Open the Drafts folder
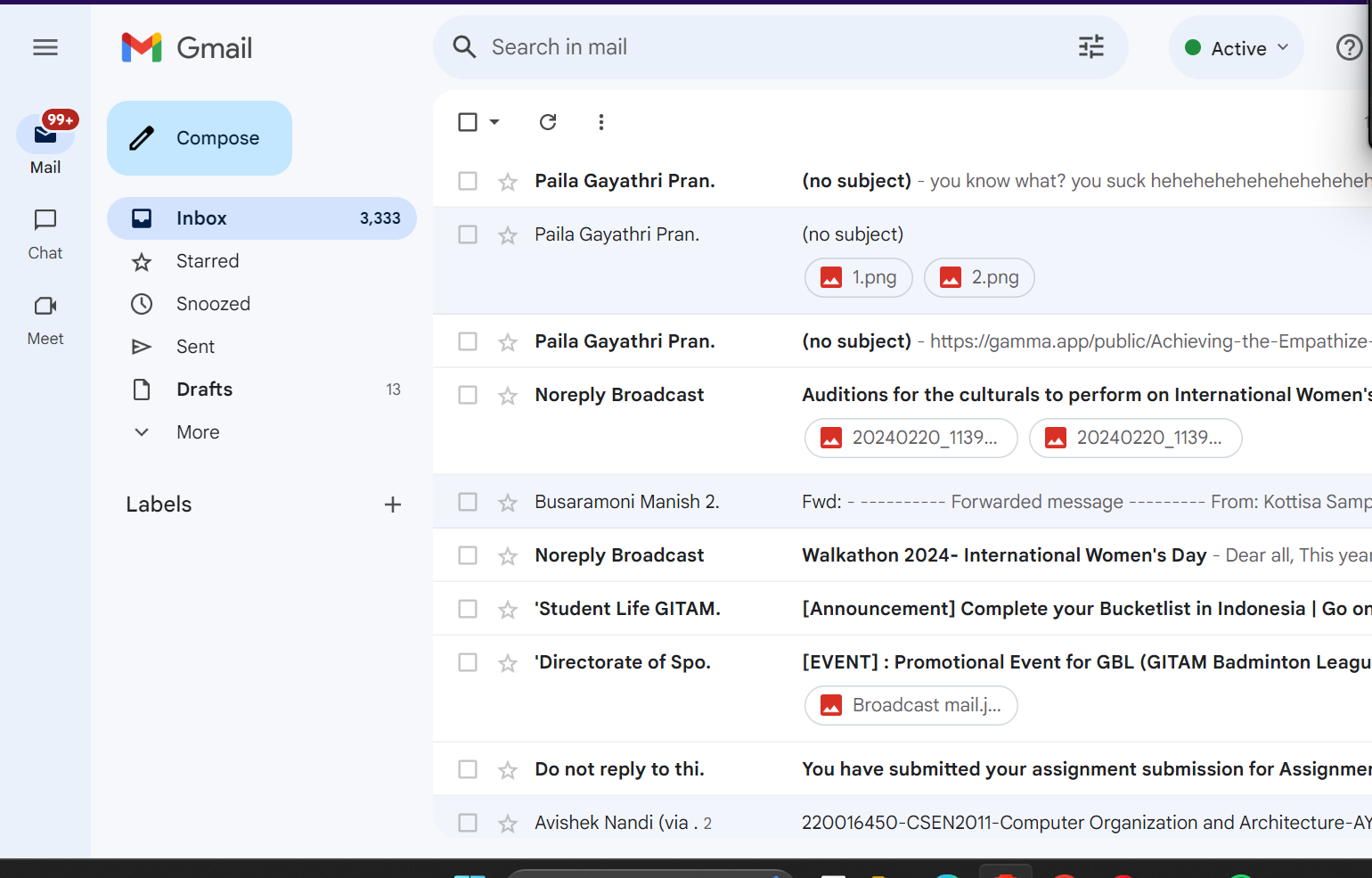 coord(262,390)
